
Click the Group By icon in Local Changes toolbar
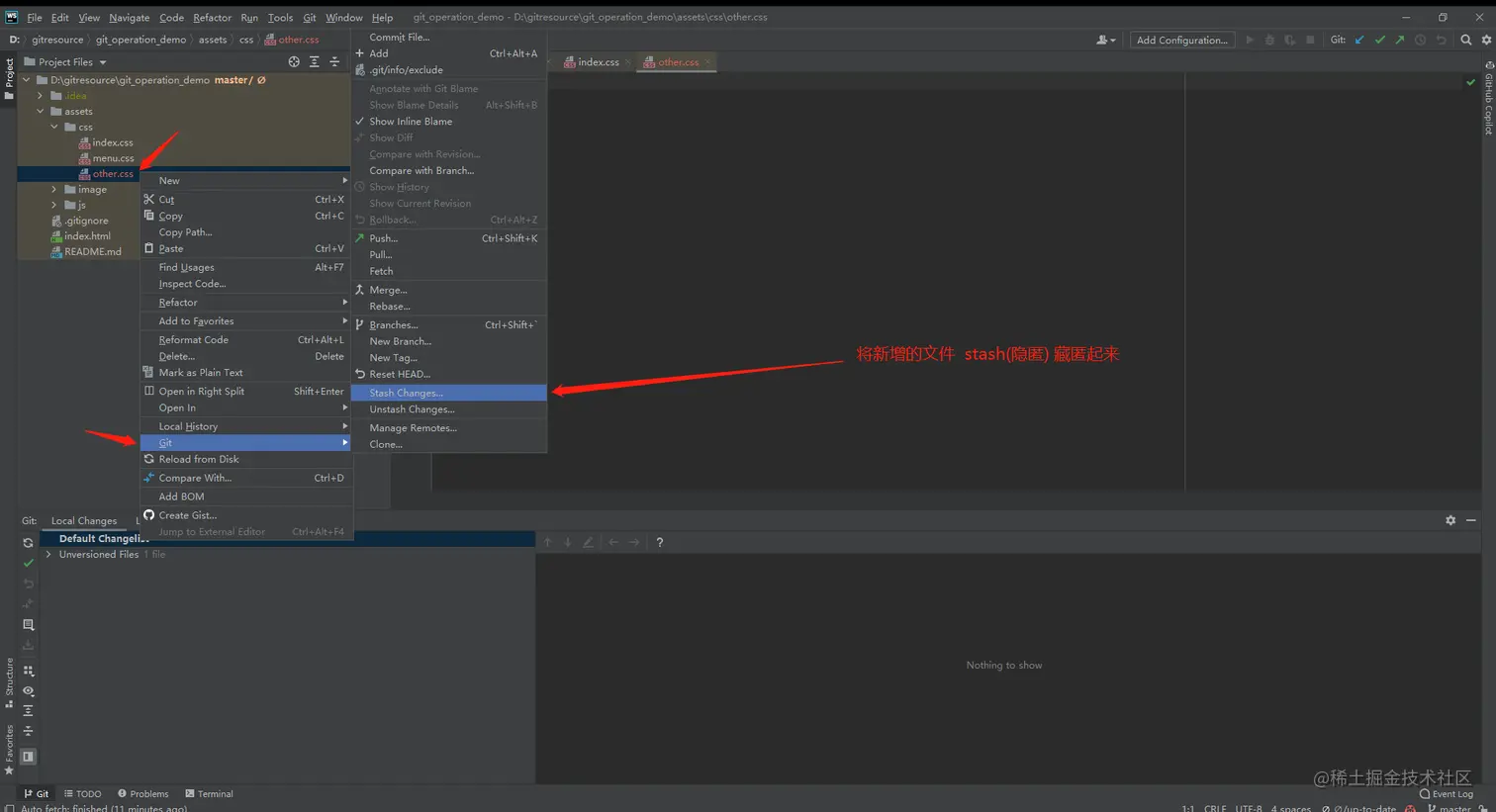[28, 671]
